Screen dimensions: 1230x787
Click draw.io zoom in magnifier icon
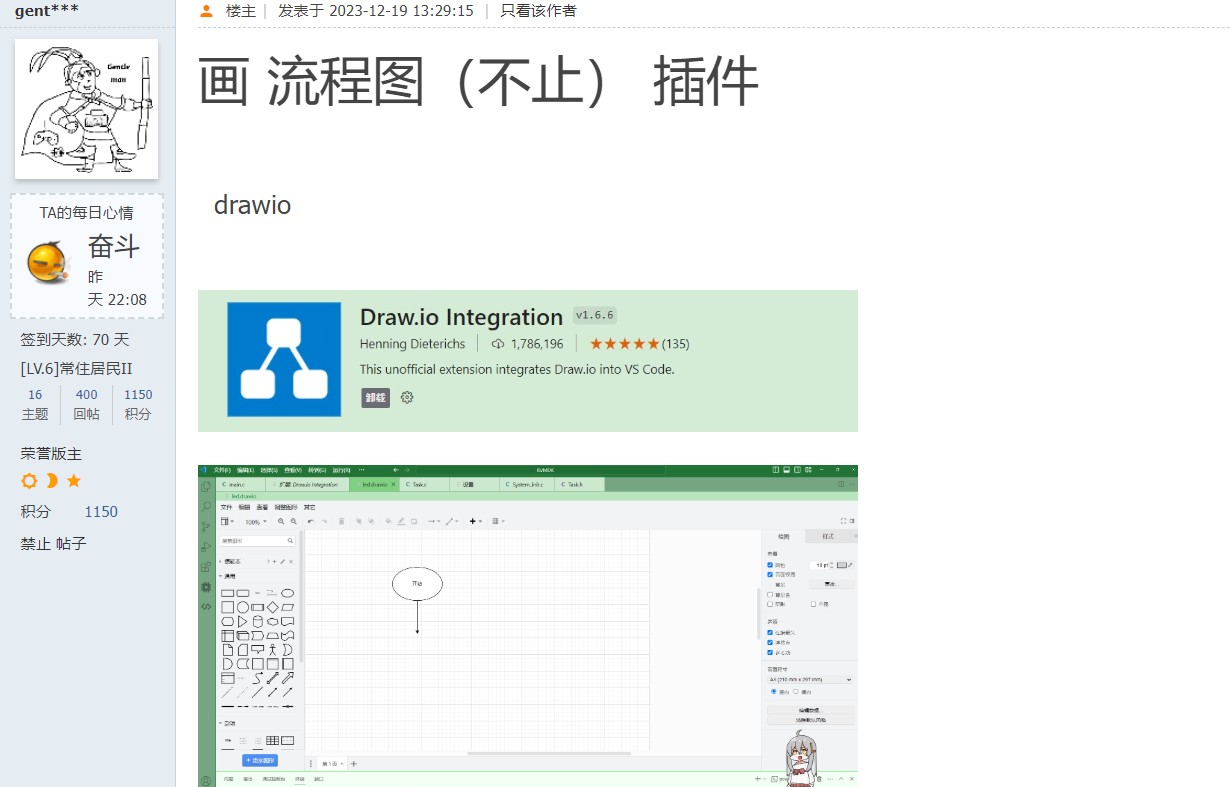[x=281, y=521]
